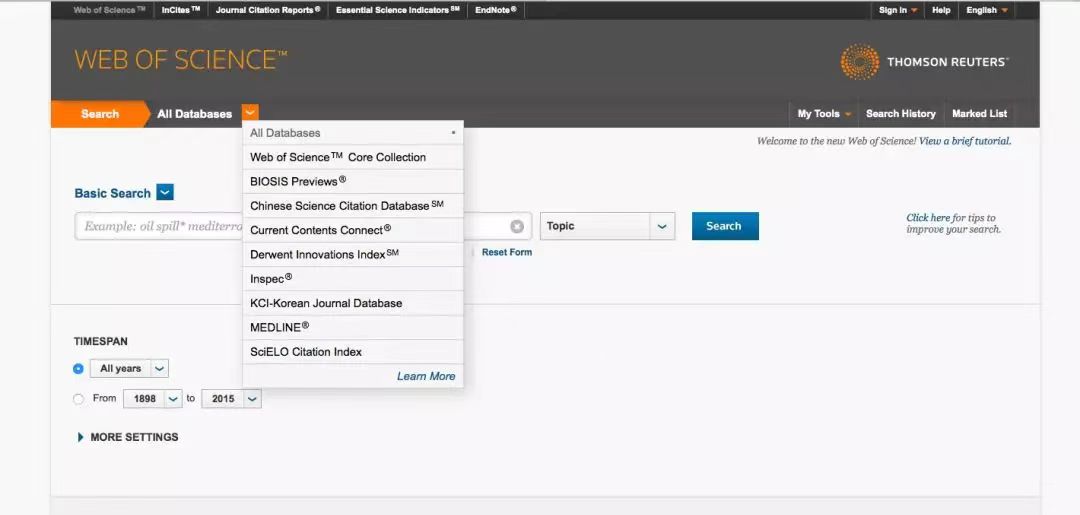Click the Basic Search label
Viewport: 1080px width, 515px height.
pyautogui.click(x=112, y=193)
